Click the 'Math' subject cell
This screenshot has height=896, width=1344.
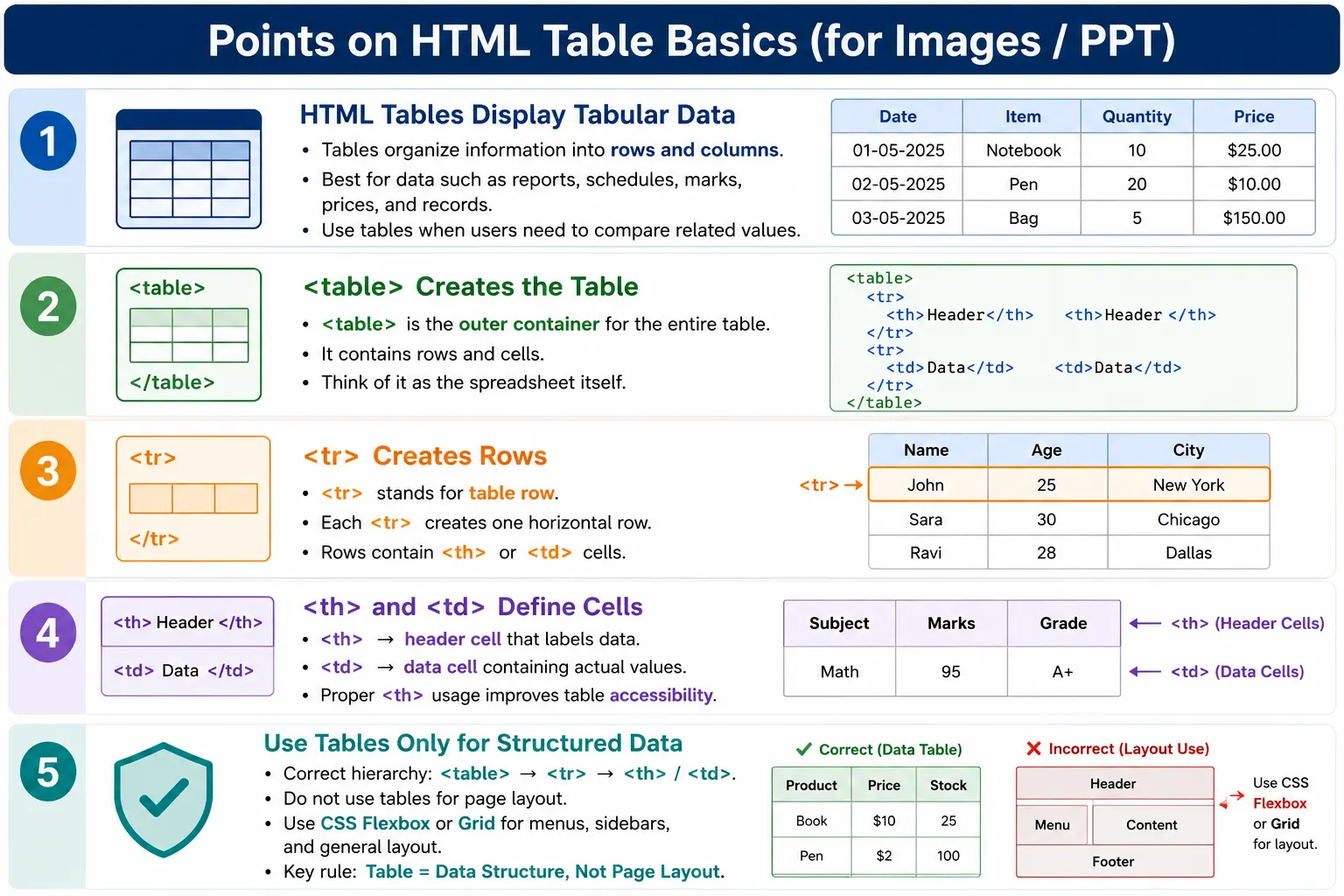[x=839, y=672]
